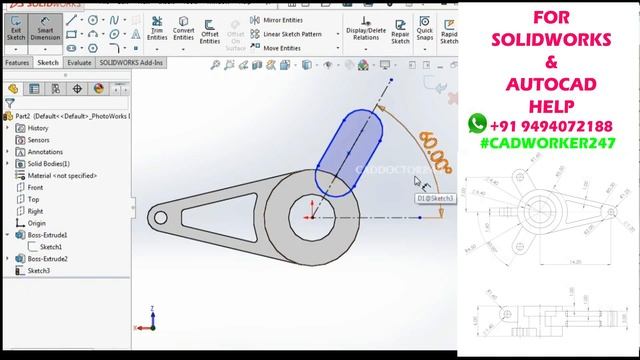The height and width of the screenshot is (360, 640).
Task: Expand the Boss-Extrude2 node
Action: (7, 258)
